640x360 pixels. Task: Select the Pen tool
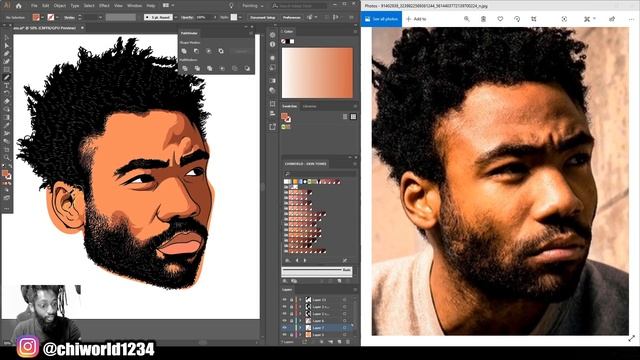point(7,53)
